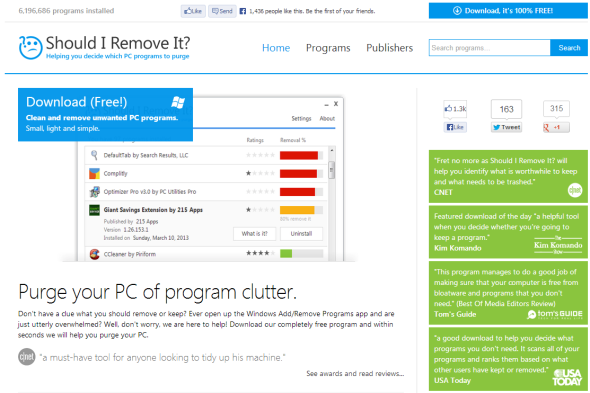Open About in the app preview
Screen dimensions: 590x393
click(x=327, y=118)
